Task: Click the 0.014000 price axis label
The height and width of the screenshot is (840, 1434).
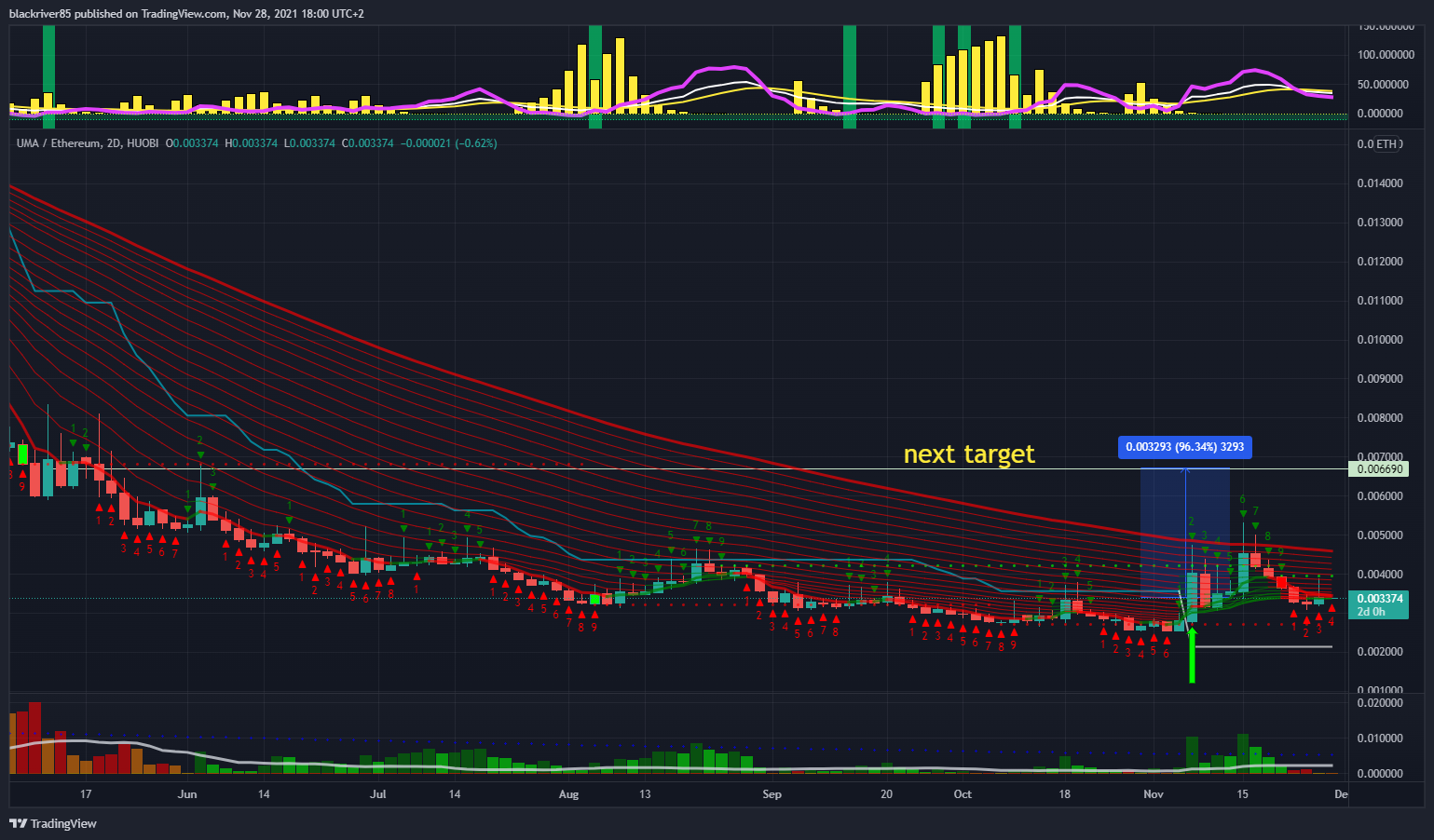Action: 1380,183
